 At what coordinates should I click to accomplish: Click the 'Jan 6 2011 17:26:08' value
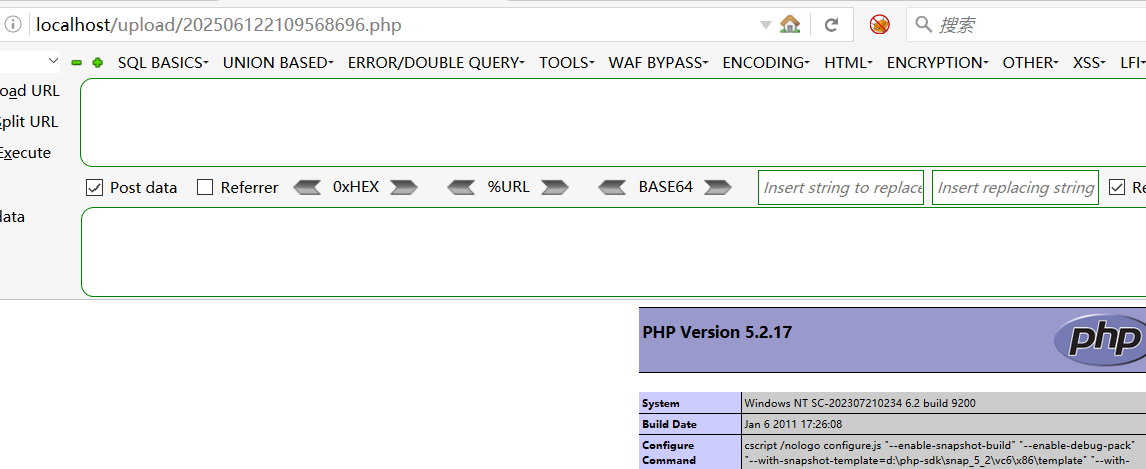793,424
